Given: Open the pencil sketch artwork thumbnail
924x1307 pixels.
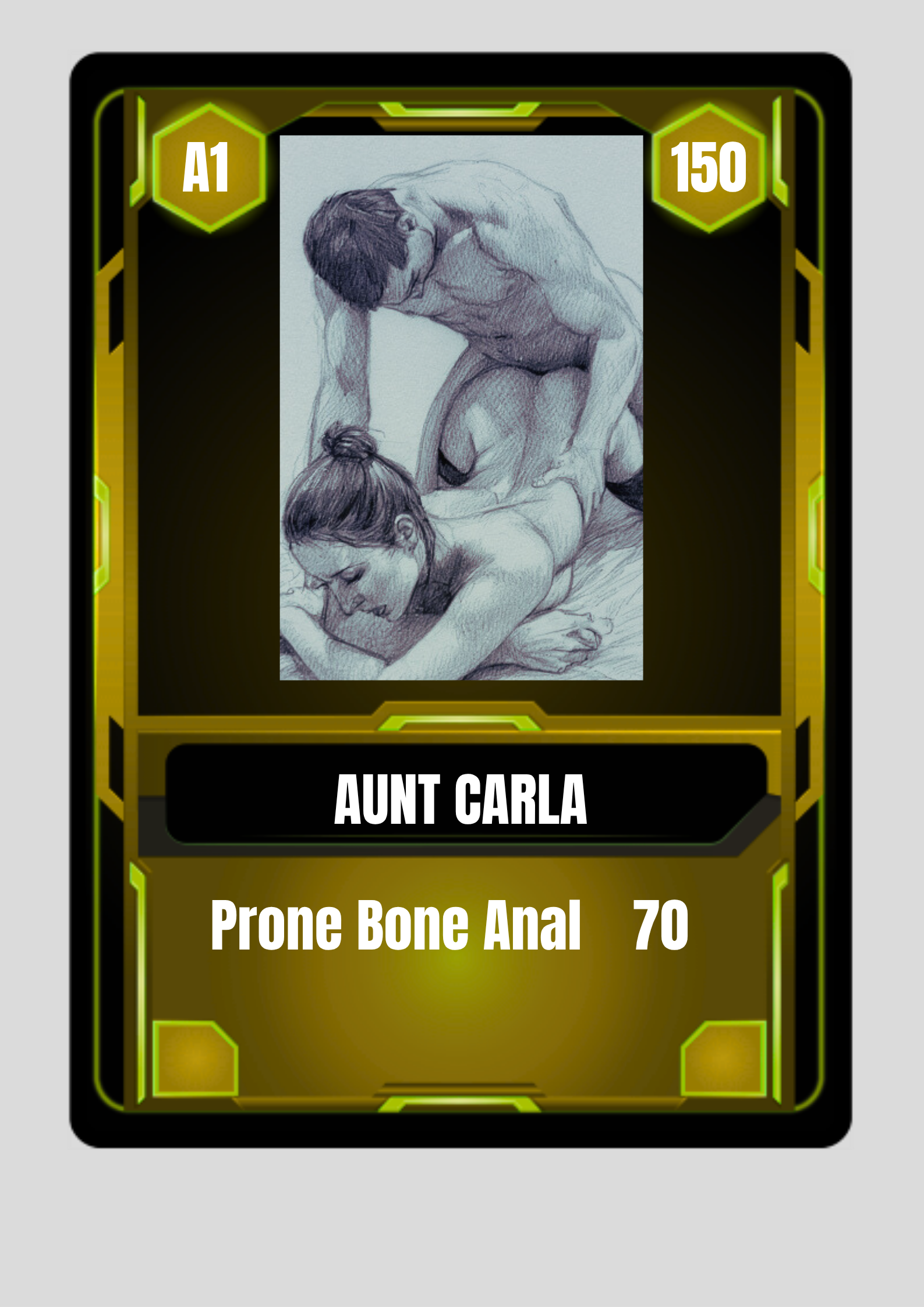Looking at the screenshot, I should pyautogui.click(x=461, y=408).
